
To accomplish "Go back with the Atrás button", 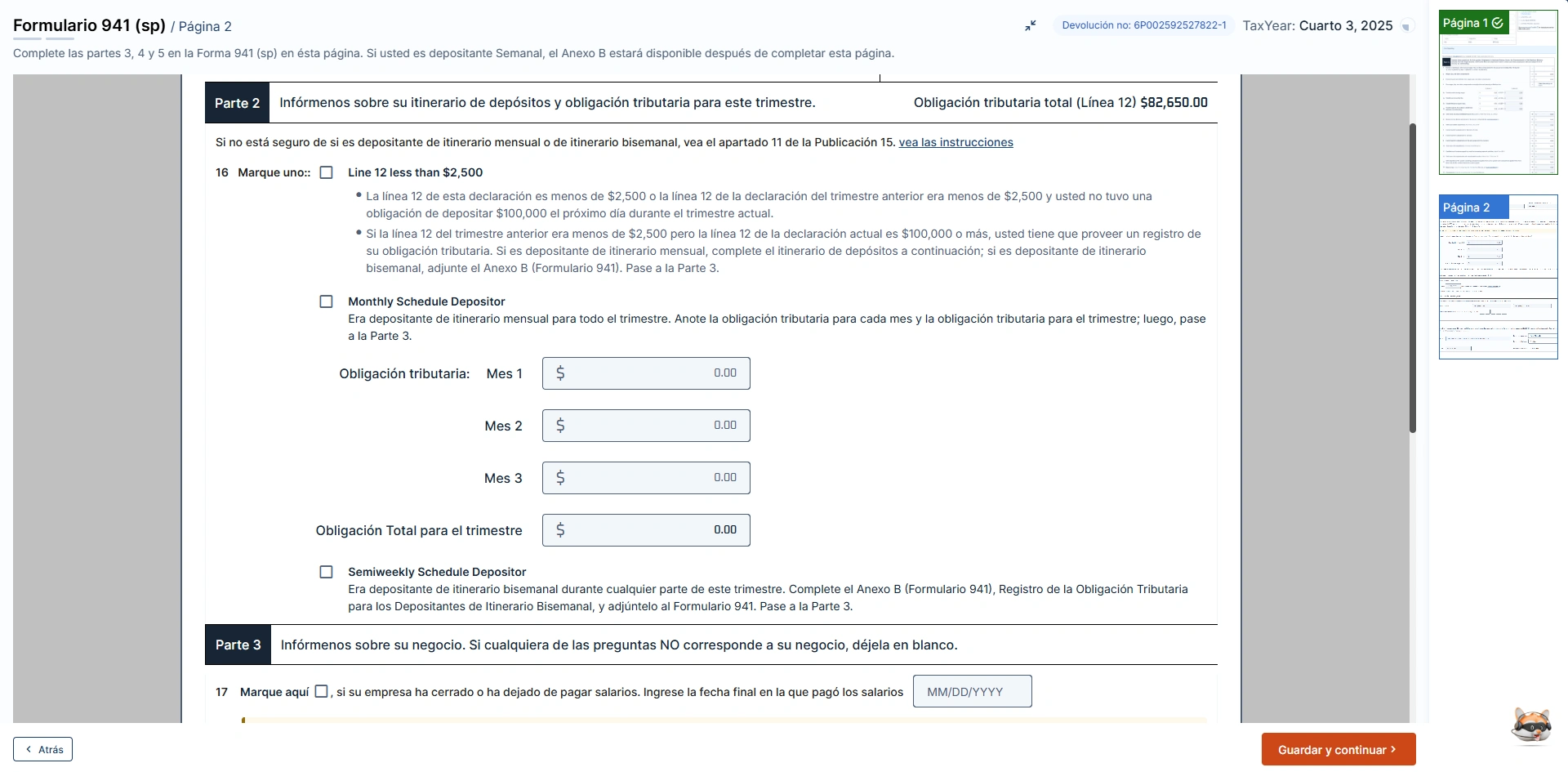I will pos(43,749).
